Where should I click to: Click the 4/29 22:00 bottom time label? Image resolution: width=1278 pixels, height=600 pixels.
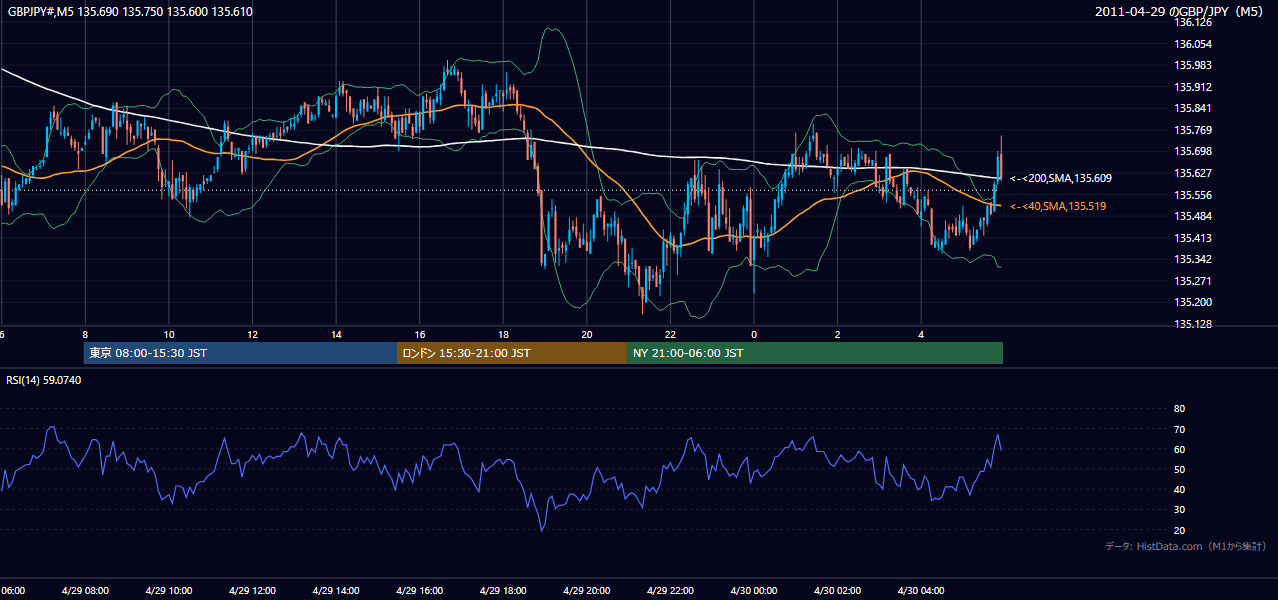670,591
